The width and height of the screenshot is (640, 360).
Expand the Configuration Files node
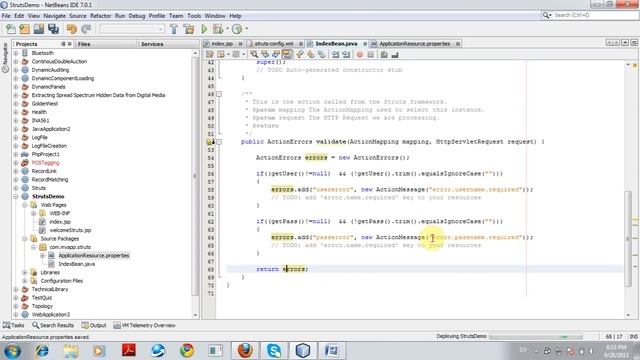[x=25, y=281]
